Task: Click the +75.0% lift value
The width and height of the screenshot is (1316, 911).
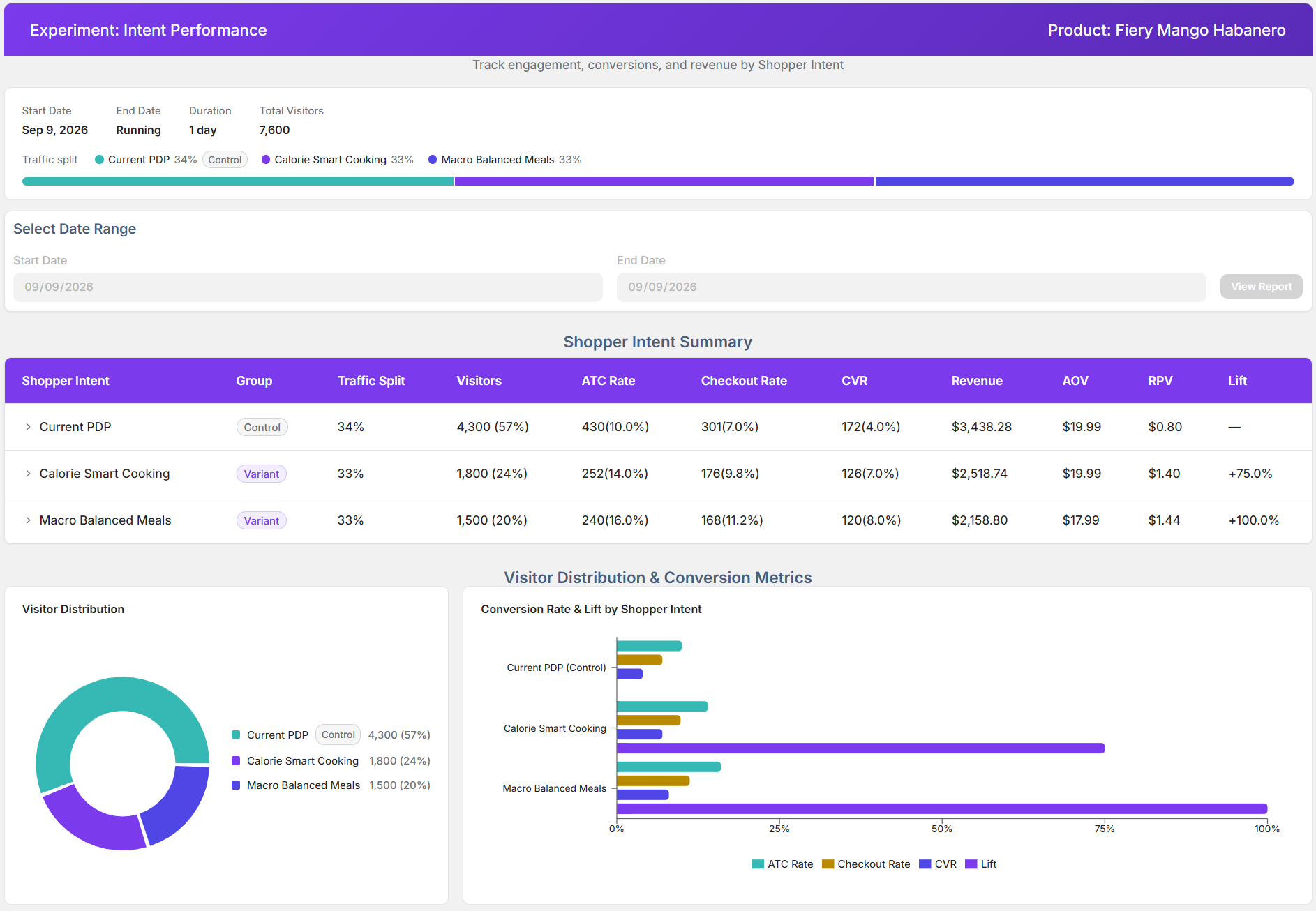Action: pos(1250,474)
